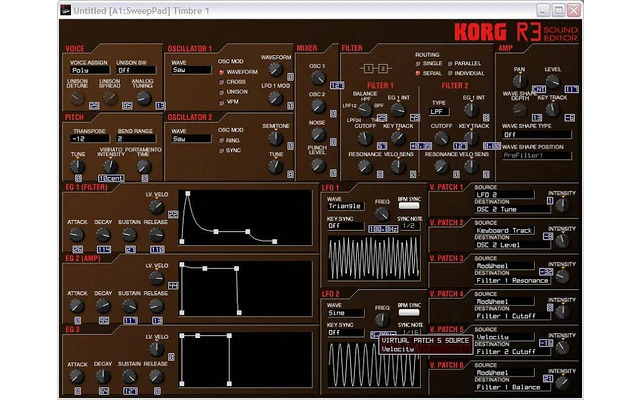The width and height of the screenshot is (640, 400).
Task: Open V. Patch 3 Destination Filter 1 Resonance
Action: (512, 280)
